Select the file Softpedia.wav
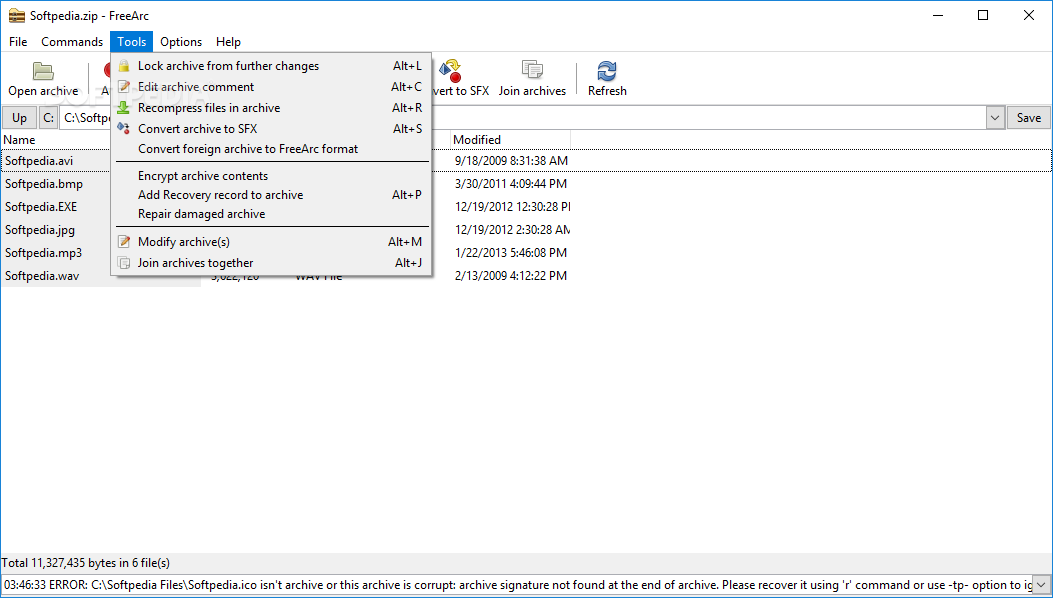 point(42,275)
